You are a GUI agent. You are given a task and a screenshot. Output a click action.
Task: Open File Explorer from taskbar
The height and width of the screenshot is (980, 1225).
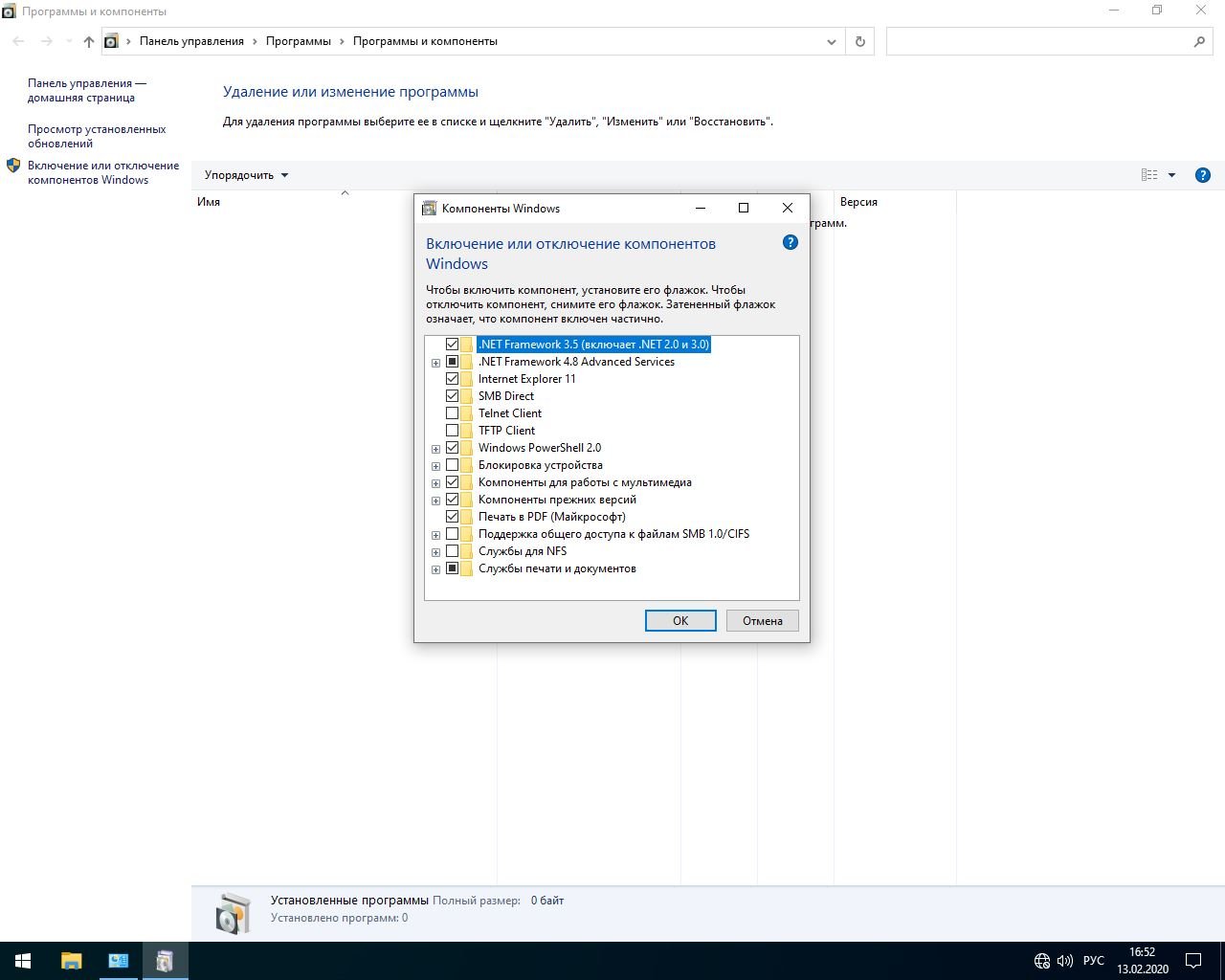coord(72,961)
